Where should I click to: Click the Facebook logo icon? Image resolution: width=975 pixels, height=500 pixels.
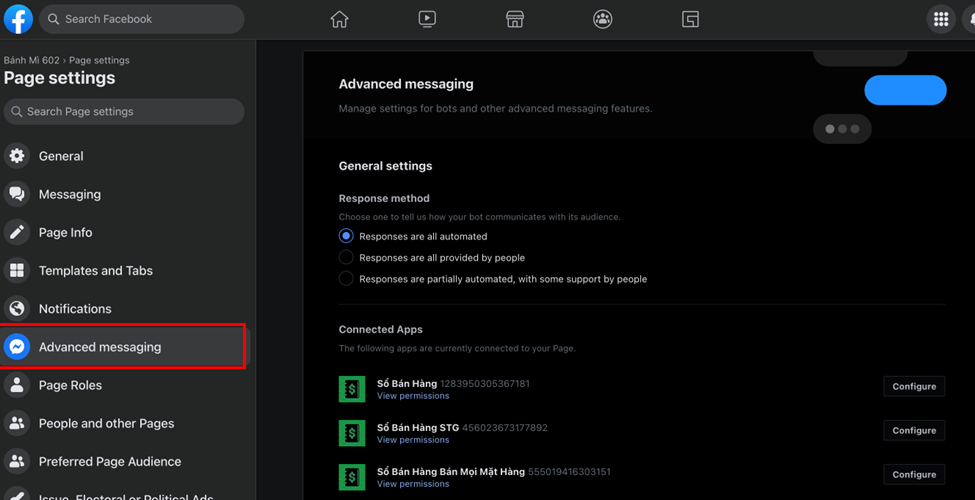tap(18, 19)
